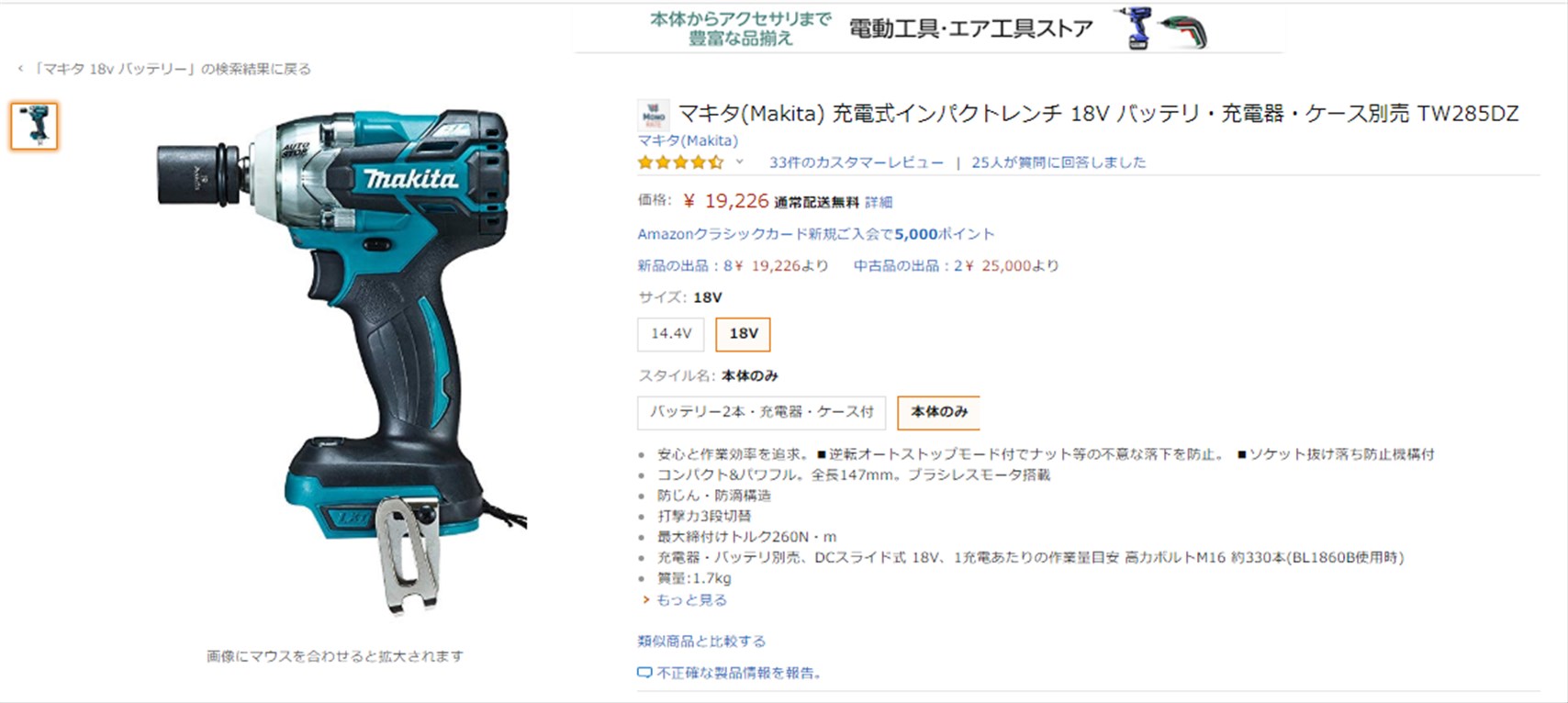The image size is (1568, 703).
Task: Select the 18V size option
Action: click(x=743, y=334)
